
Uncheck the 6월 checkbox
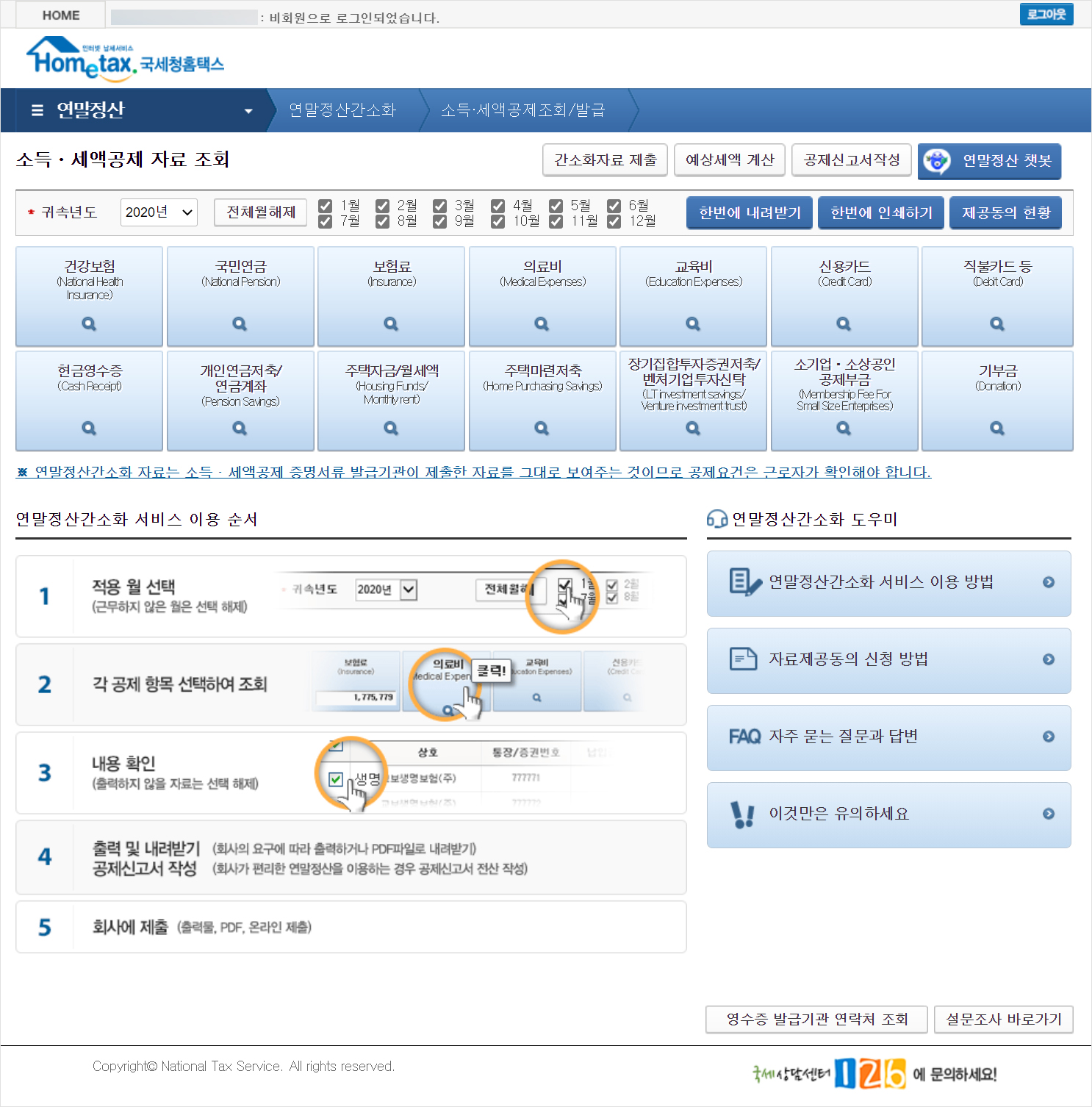[614, 205]
